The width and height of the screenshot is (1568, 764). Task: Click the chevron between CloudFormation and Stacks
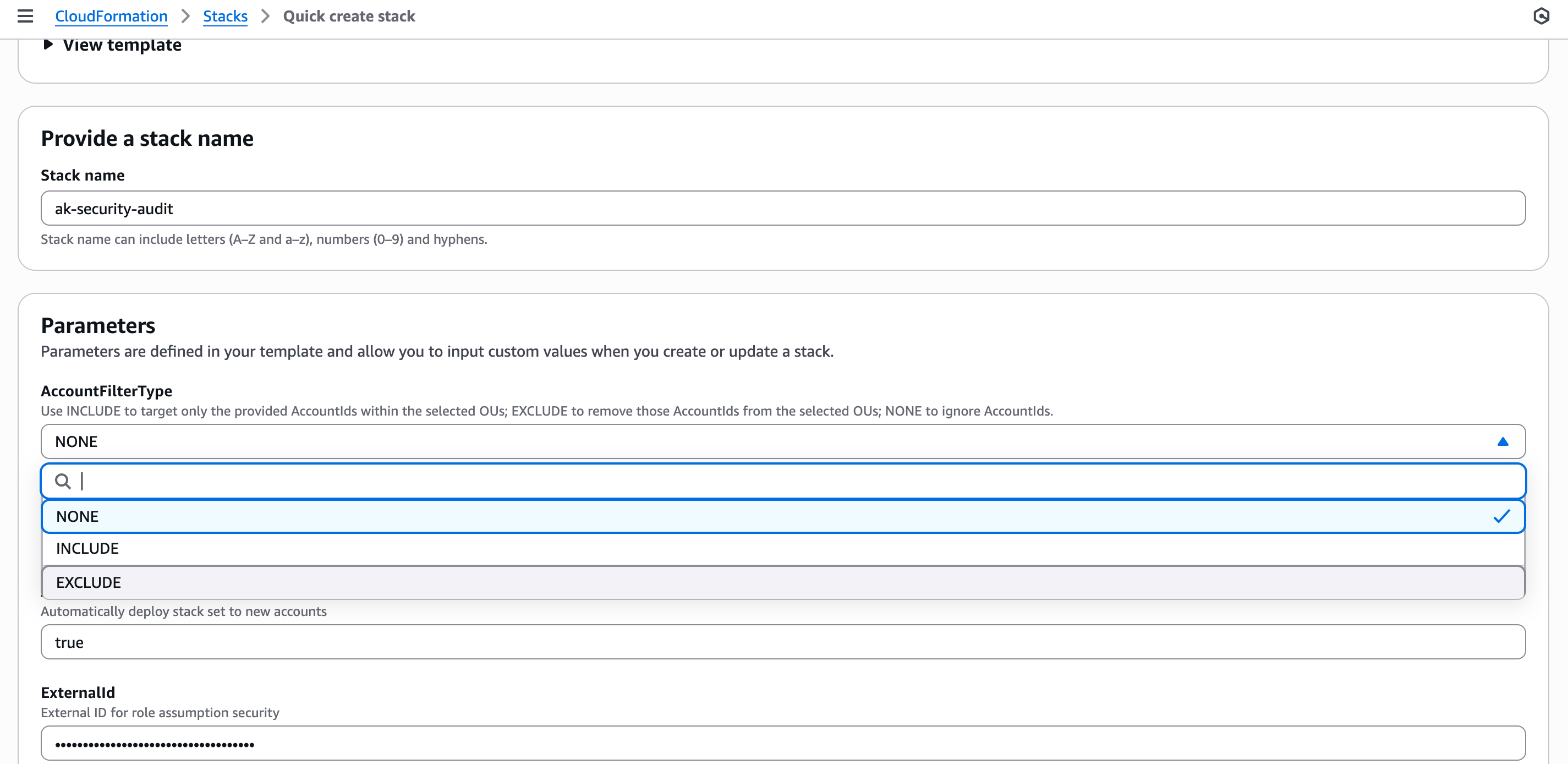tap(185, 17)
